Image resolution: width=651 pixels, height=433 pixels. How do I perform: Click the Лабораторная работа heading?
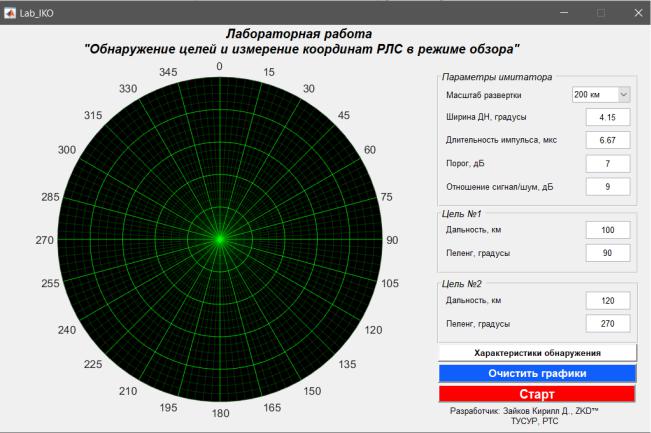[x=299, y=34]
